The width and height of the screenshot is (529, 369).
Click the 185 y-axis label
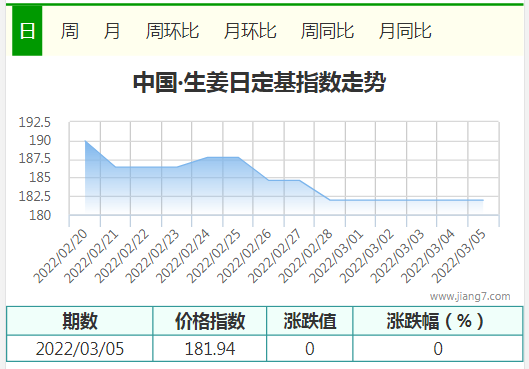pyautogui.click(x=40, y=177)
